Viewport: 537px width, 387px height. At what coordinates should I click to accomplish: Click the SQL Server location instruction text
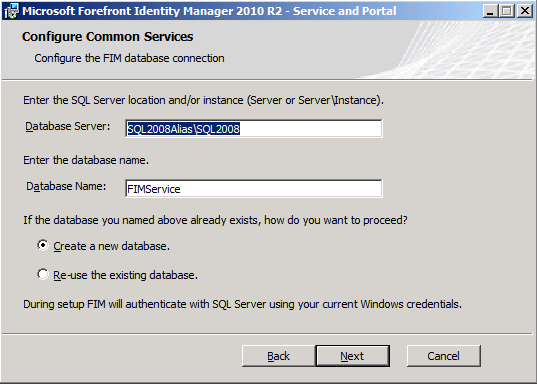(x=203, y=100)
